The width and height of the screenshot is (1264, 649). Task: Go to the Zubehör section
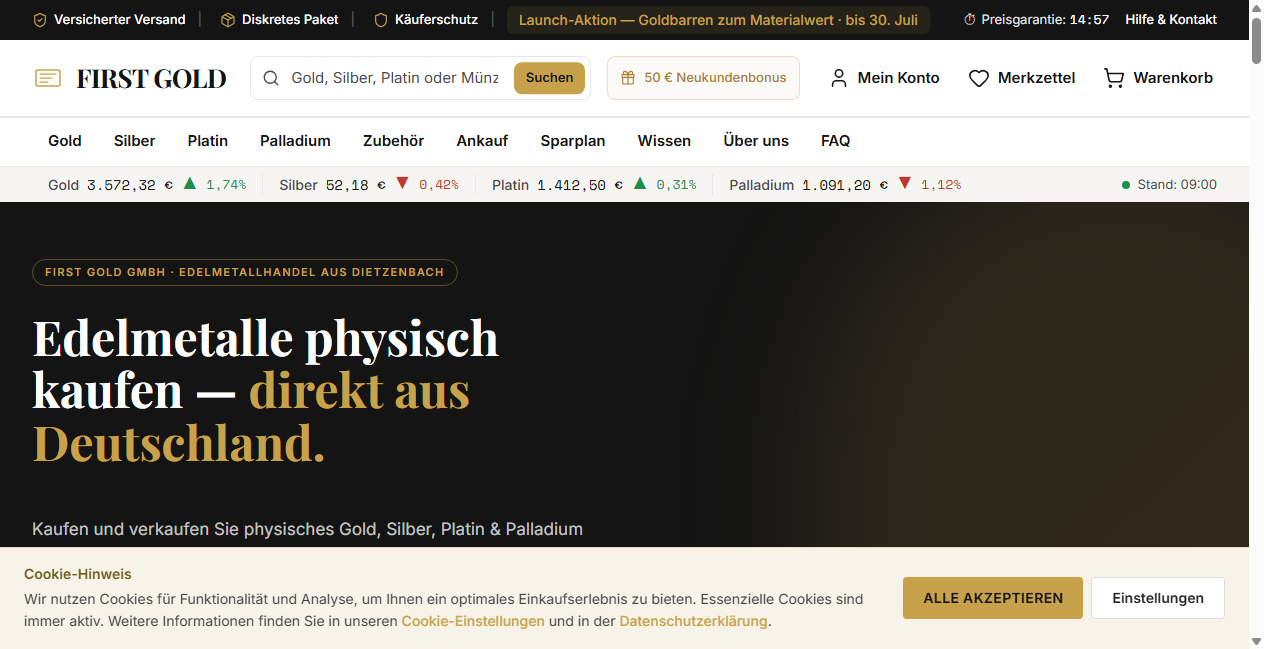coord(393,141)
